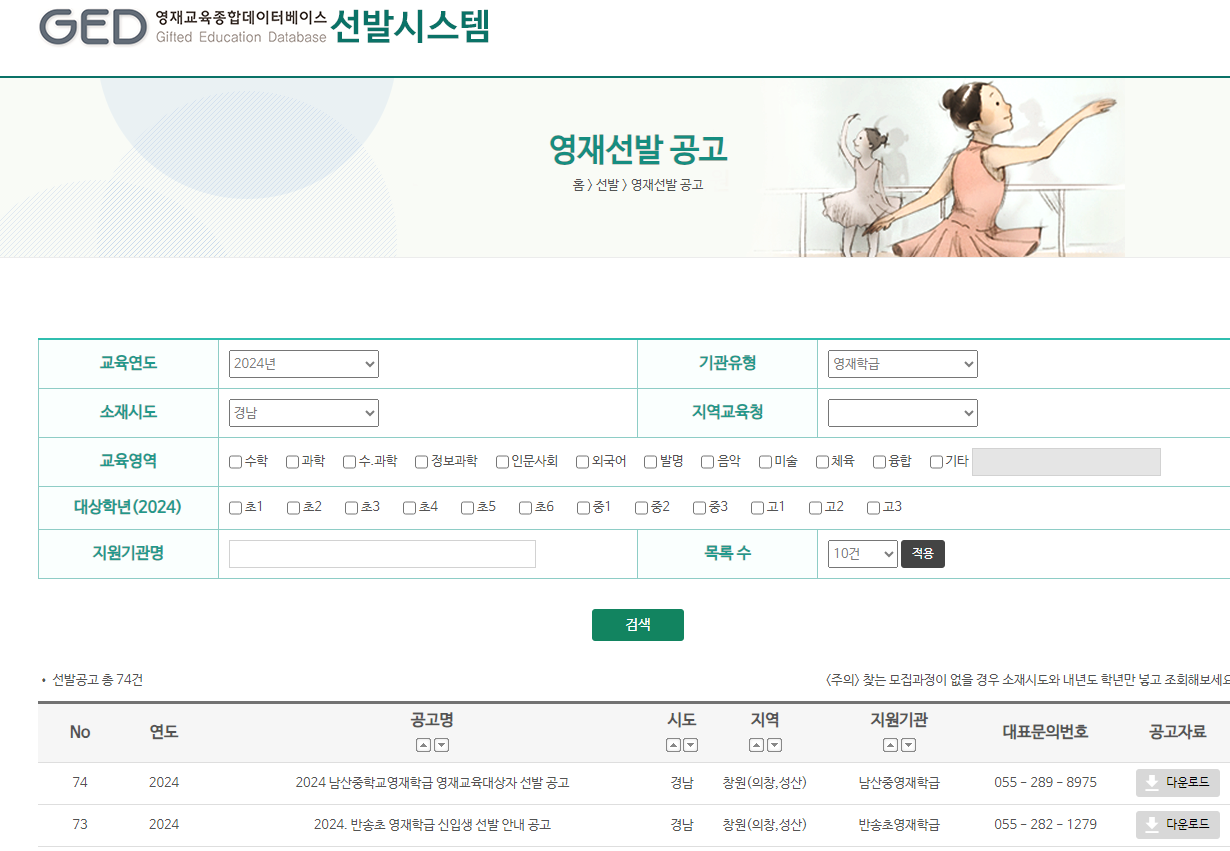
Task: Select the 융합 checkbox
Action: 879,462
